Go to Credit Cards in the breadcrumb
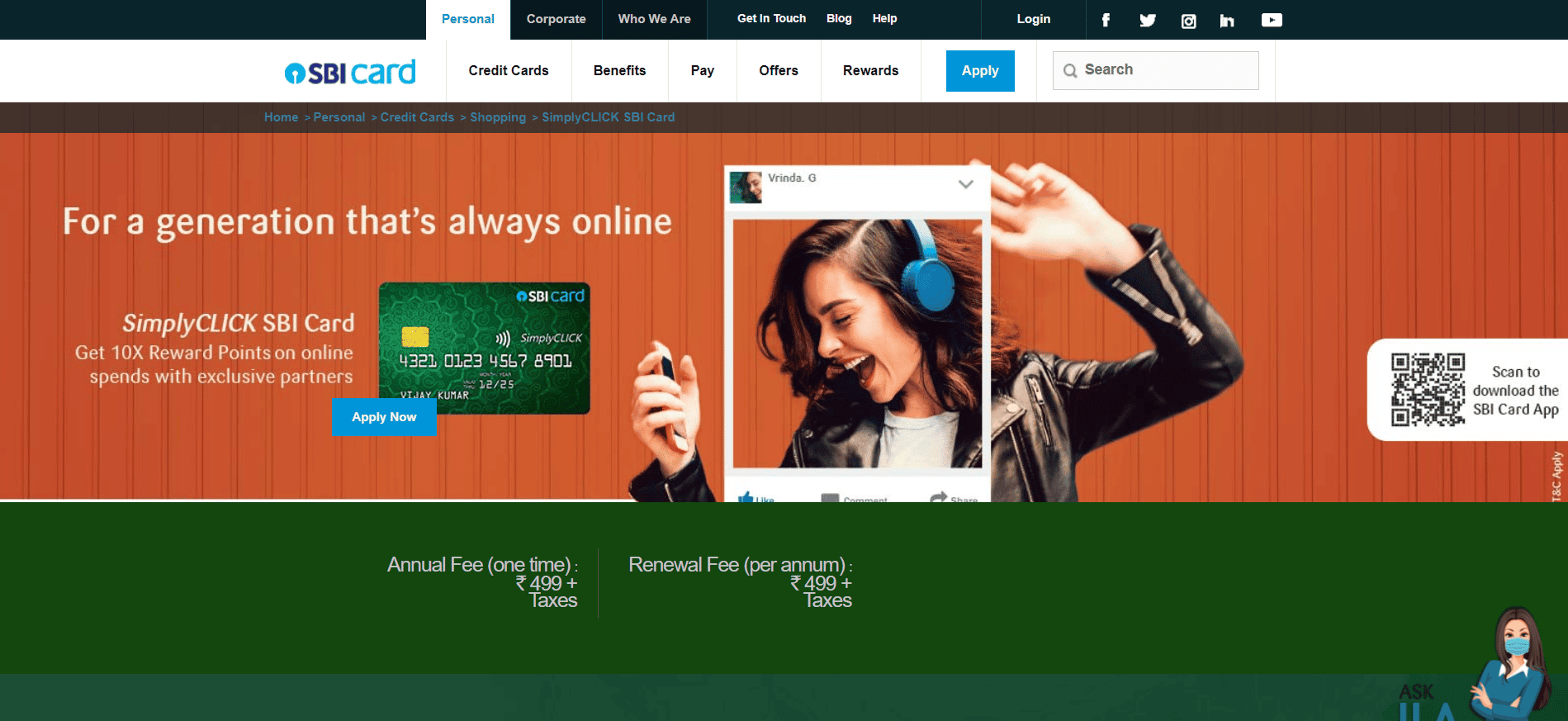The width and height of the screenshot is (1568, 721). pyautogui.click(x=417, y=117)
